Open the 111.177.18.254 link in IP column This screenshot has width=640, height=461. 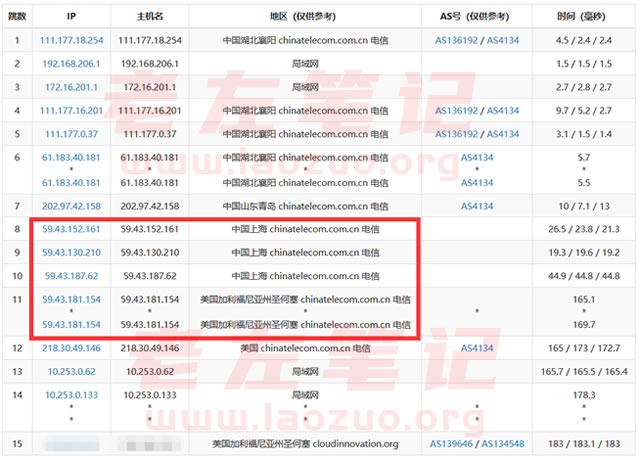click(x=71, y=40)
